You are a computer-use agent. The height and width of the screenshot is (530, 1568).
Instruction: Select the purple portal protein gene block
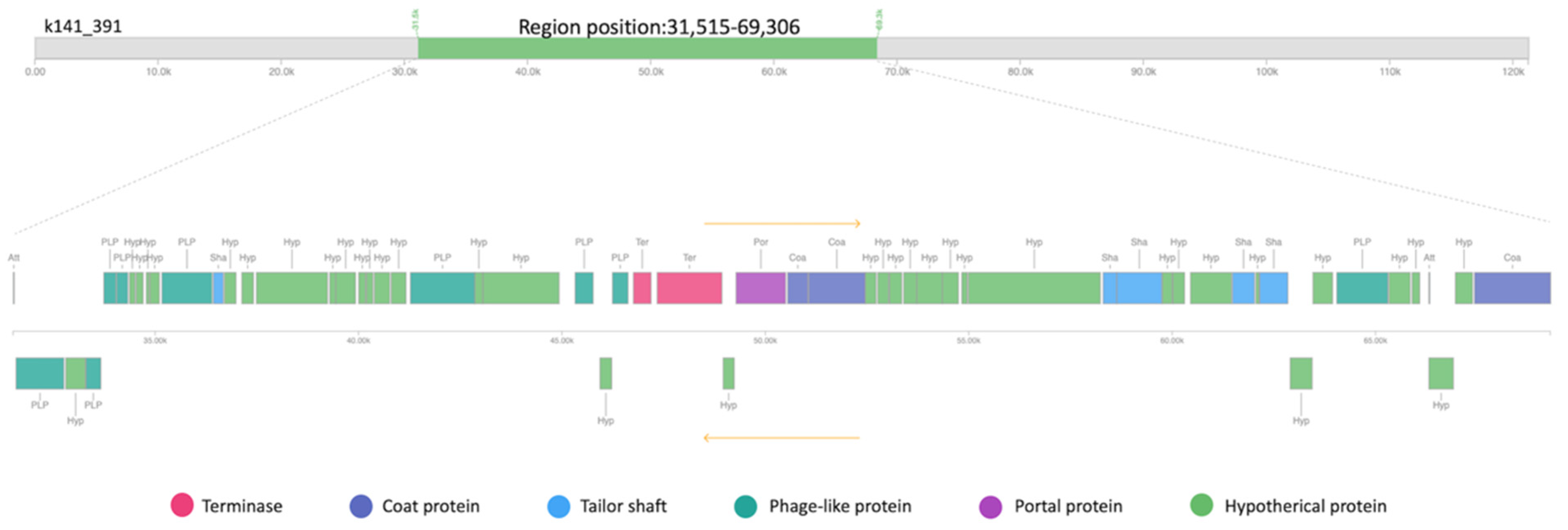(760, 288)
